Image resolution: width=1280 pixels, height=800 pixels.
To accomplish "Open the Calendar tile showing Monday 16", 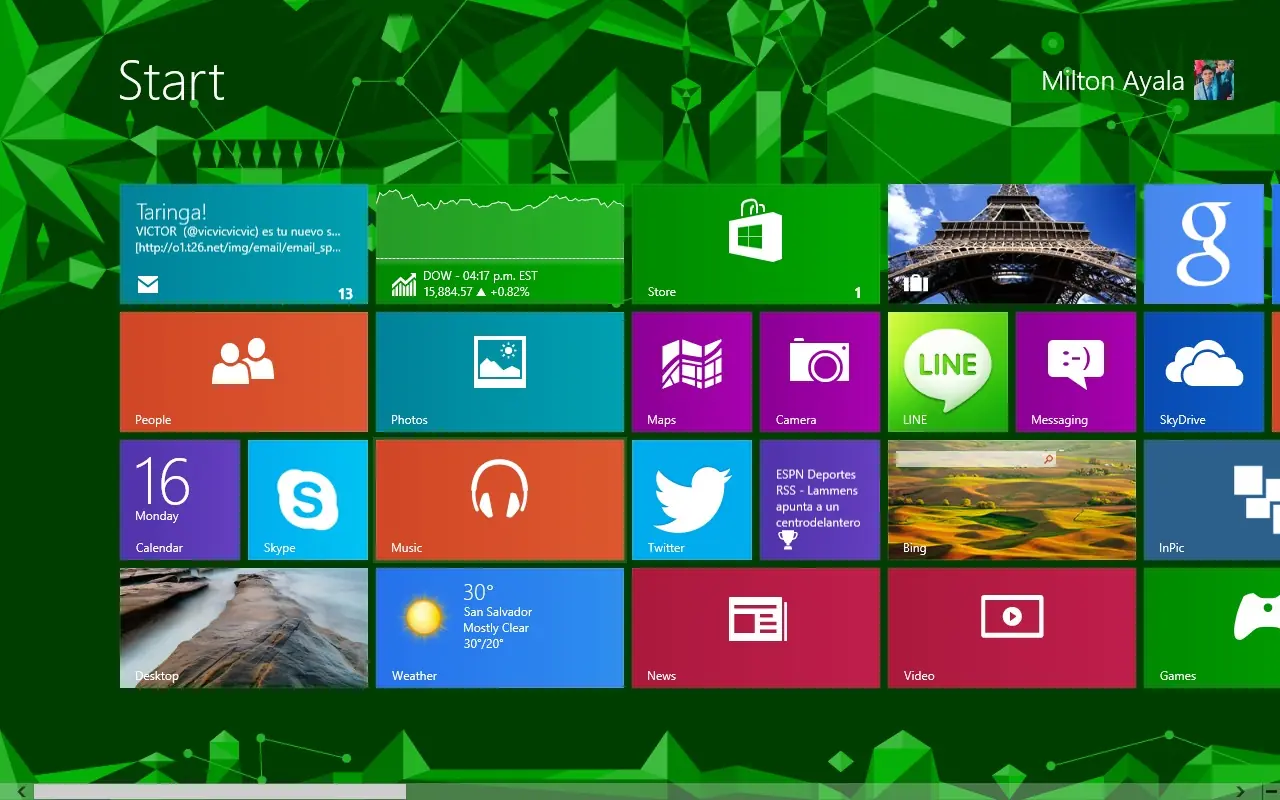I will 180,500.
